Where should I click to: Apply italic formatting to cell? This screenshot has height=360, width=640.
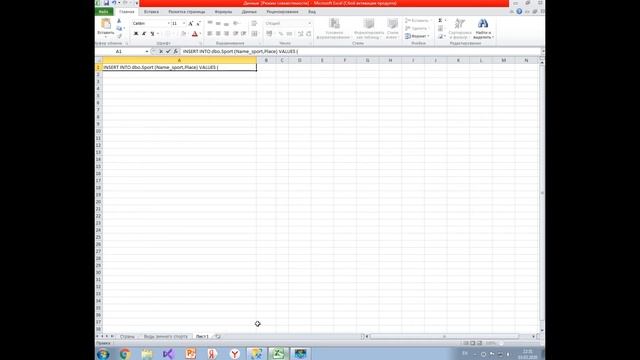[144, 33]
